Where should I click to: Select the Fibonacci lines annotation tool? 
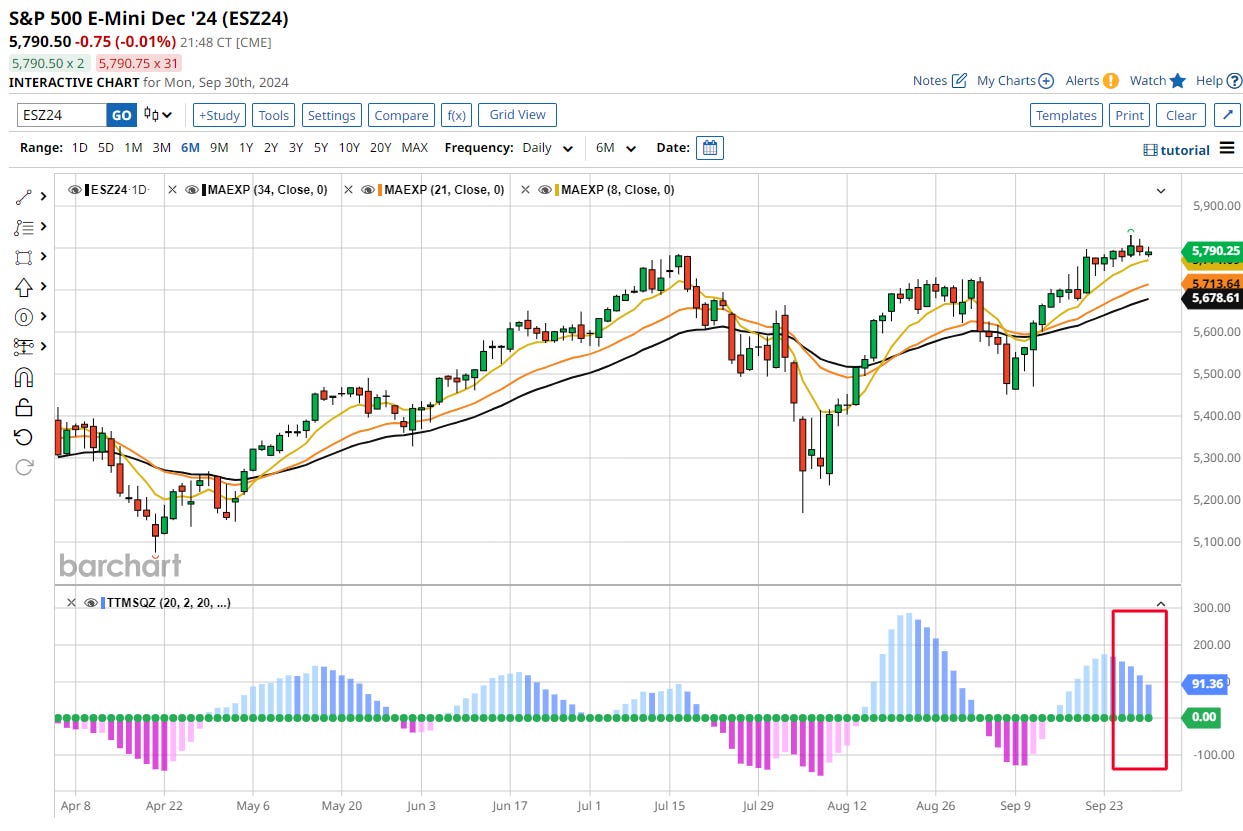coord(24,227)
